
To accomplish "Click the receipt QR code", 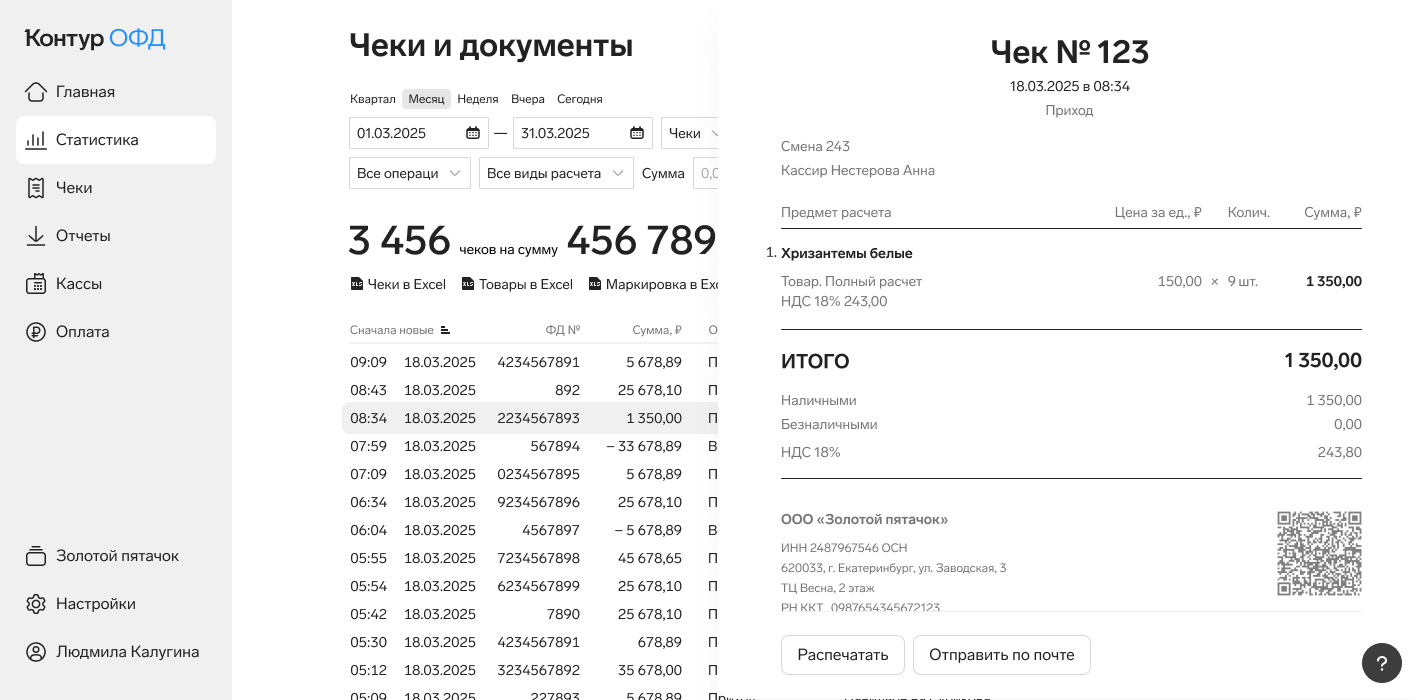I will pyautogui.click(x=1320, y=553).
